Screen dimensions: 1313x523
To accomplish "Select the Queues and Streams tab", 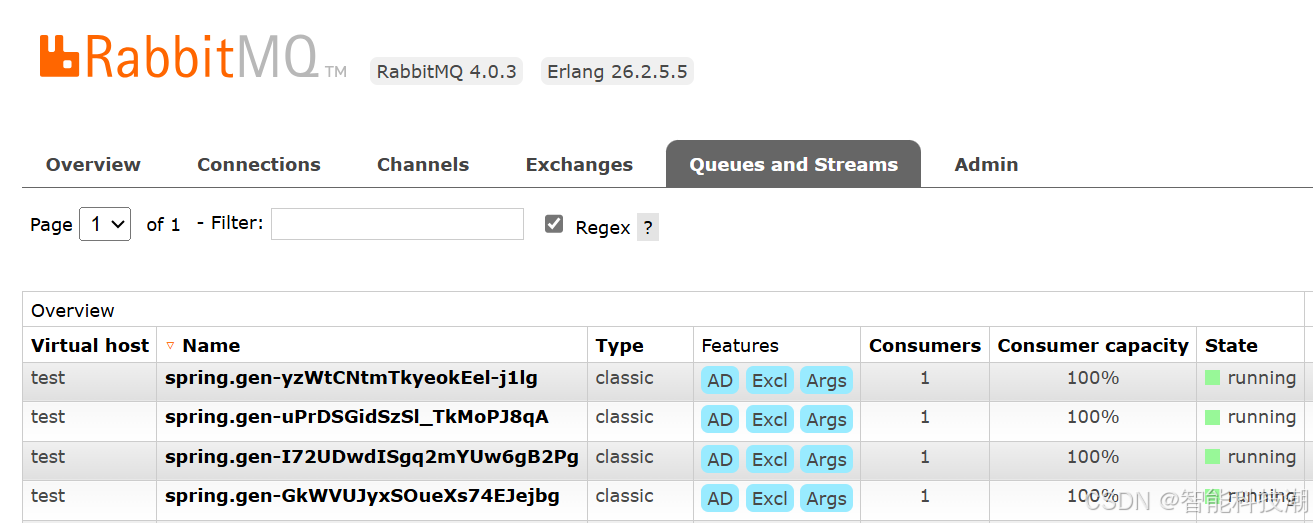I will (793, 164).
